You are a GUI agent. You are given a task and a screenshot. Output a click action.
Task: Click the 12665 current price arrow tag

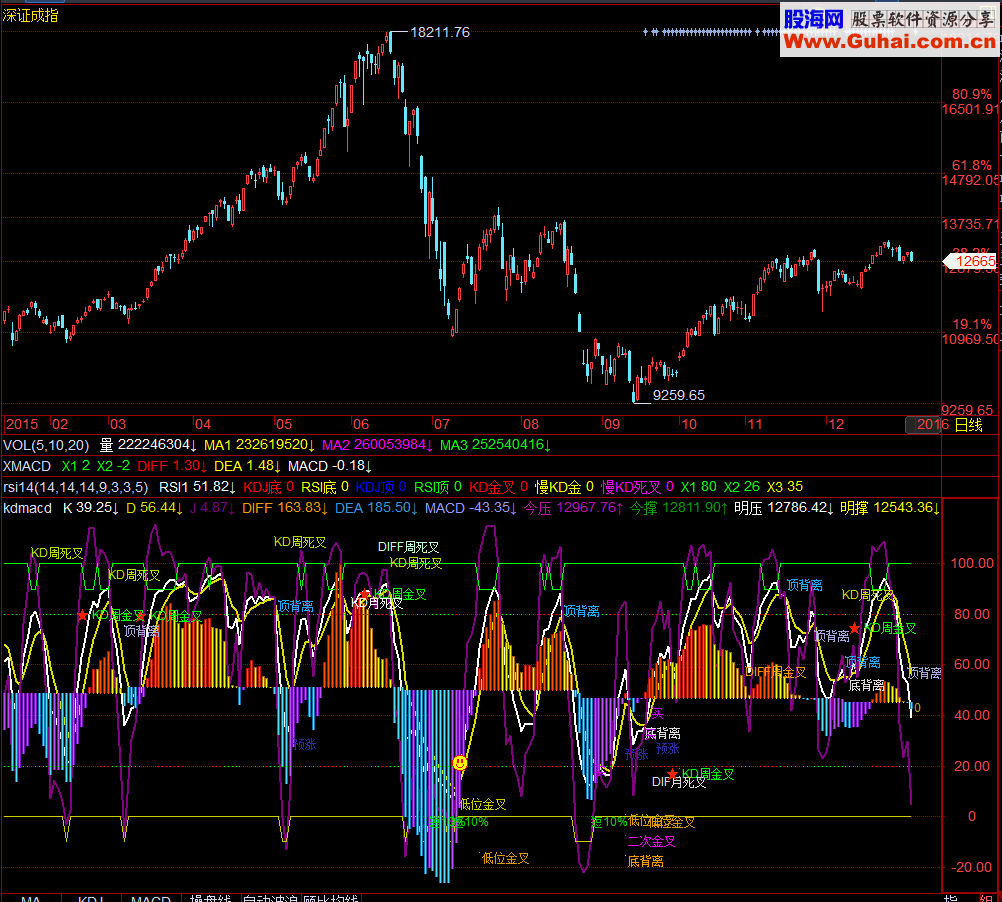pyautogui.click(x=970, y=261)
